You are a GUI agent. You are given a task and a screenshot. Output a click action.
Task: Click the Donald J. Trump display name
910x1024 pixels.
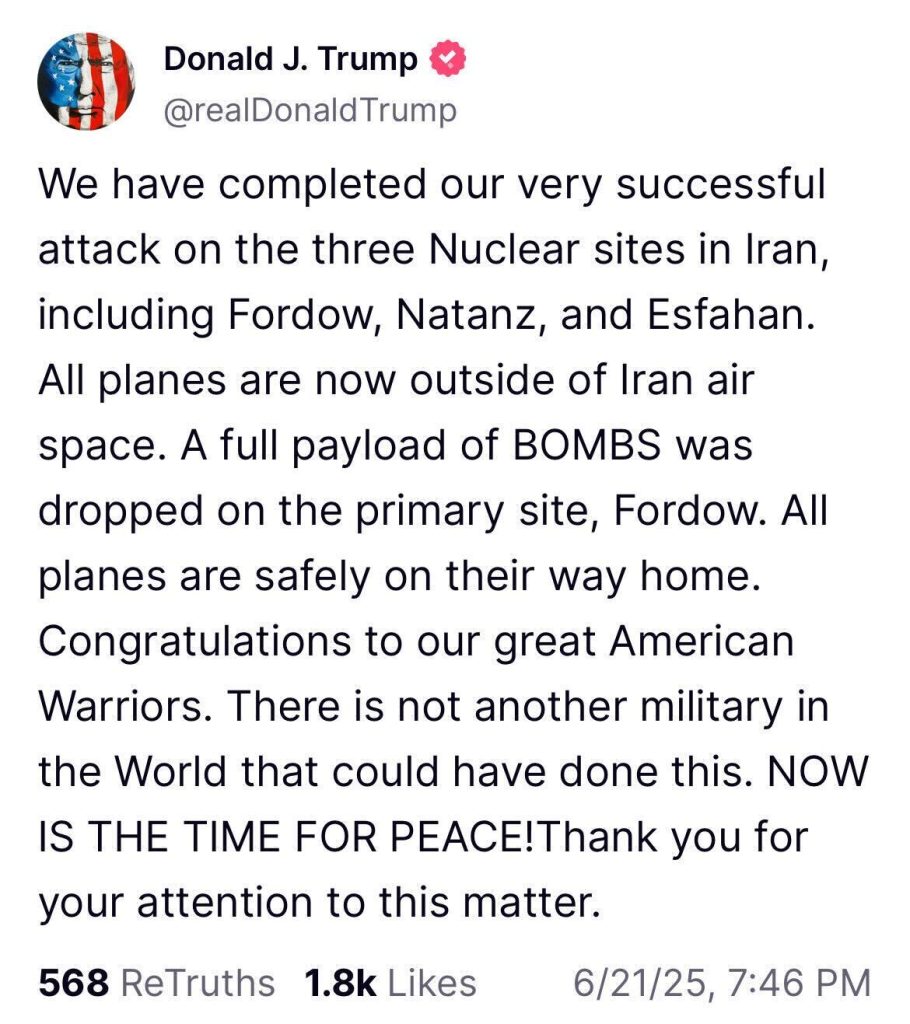[x=290, y=61]
